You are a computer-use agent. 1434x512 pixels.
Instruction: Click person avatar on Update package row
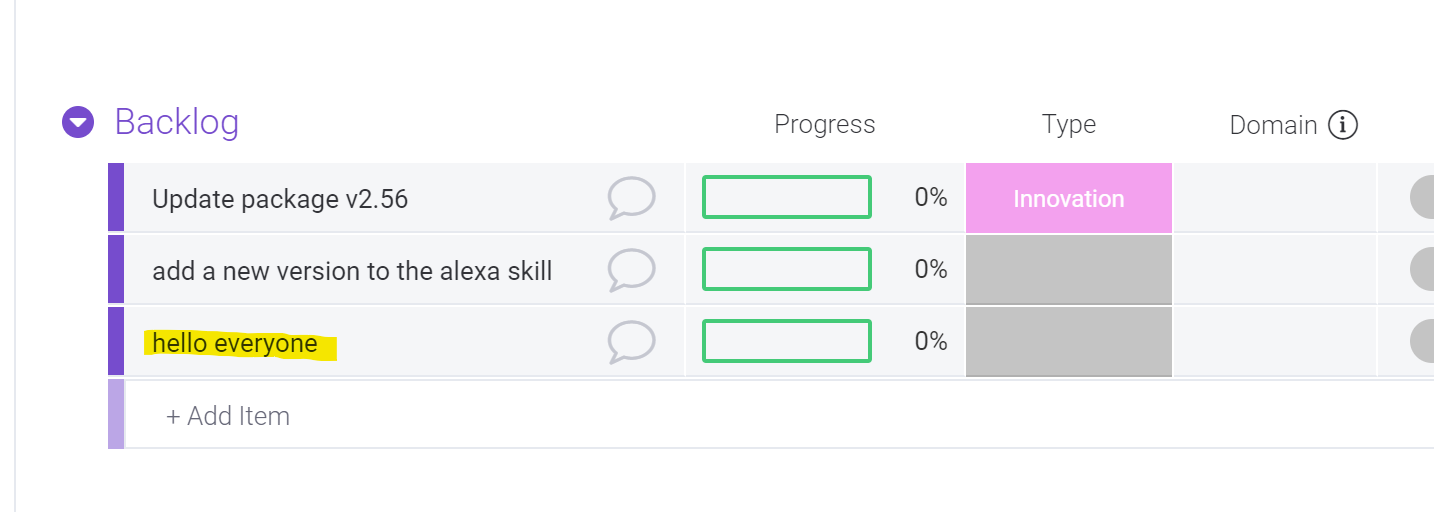click(1424, 198)
